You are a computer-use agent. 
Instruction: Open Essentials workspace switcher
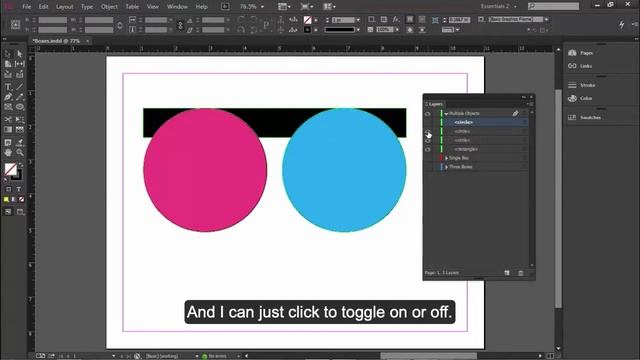point(498,7)
